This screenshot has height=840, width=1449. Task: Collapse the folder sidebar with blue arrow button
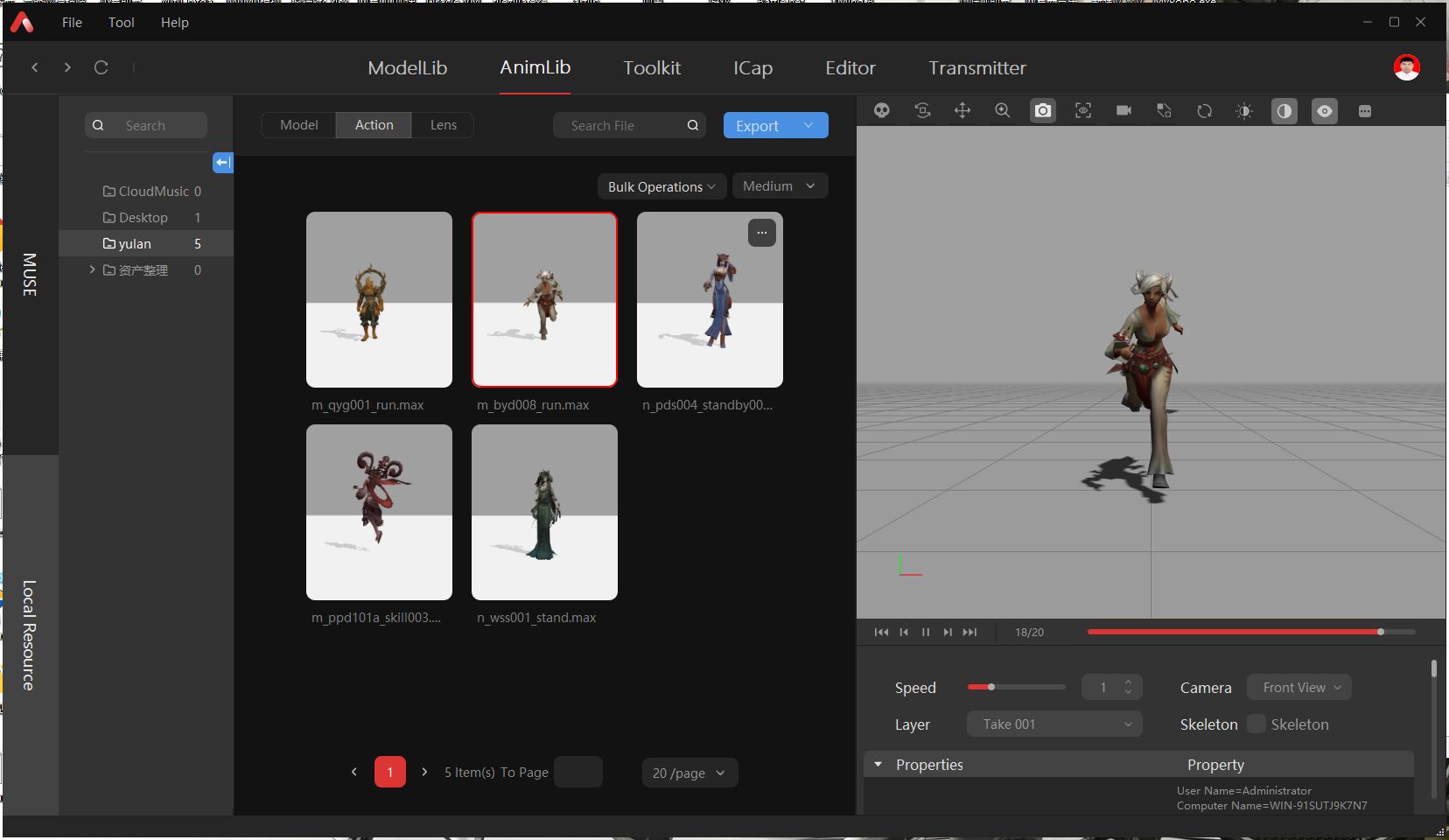[223, 163]
